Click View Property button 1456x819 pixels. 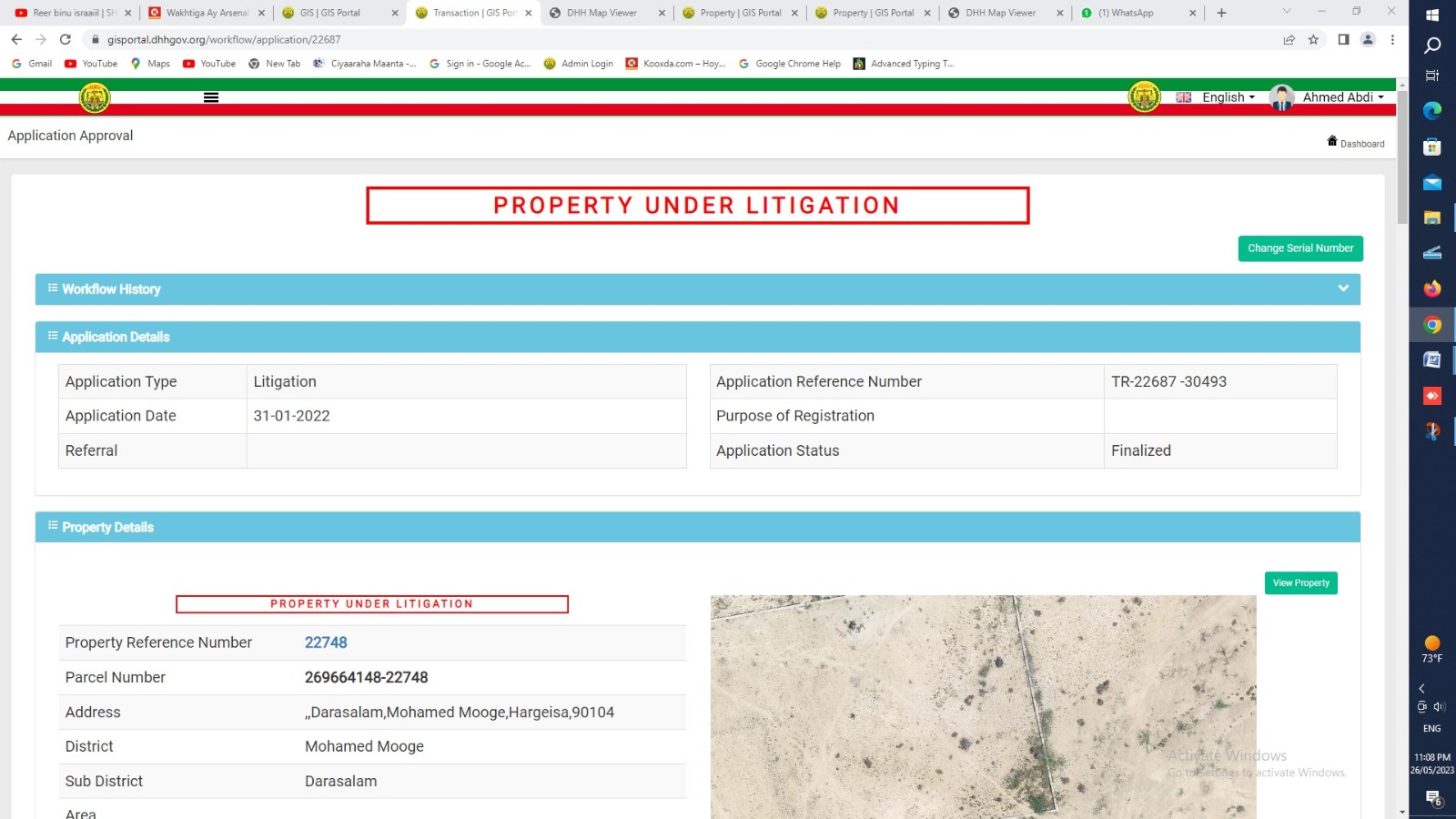click(x=1301, y=583)
